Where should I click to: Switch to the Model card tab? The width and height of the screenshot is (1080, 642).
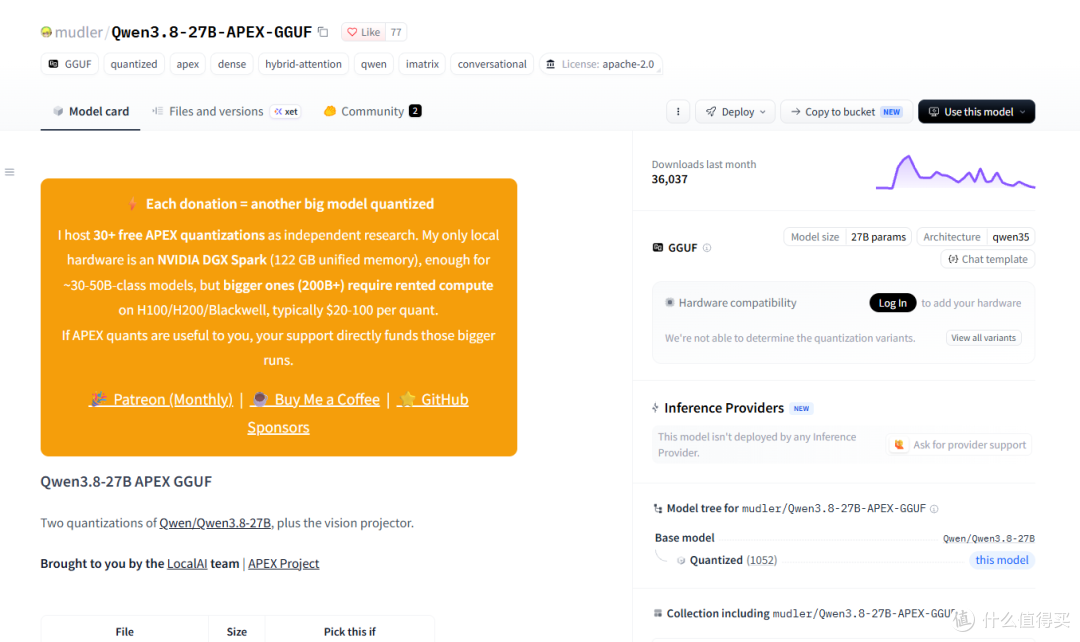[90, 111]
